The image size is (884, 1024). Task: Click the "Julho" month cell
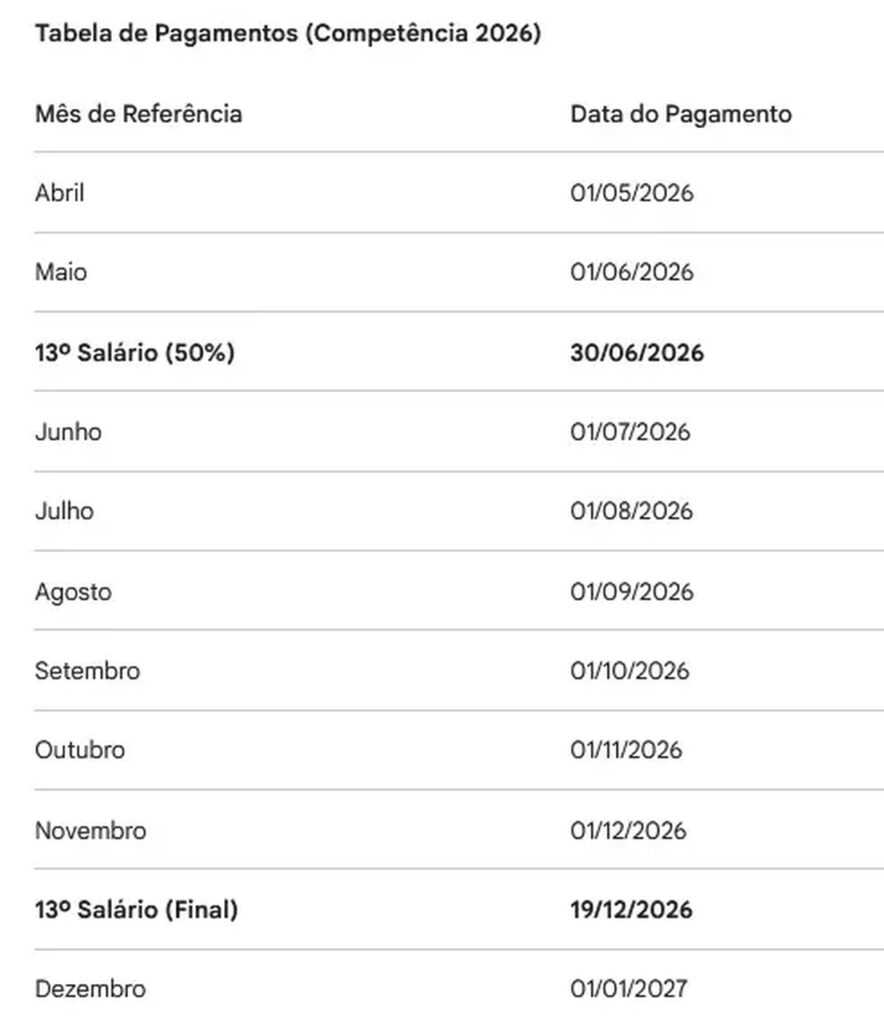click(x=64, y=511)
